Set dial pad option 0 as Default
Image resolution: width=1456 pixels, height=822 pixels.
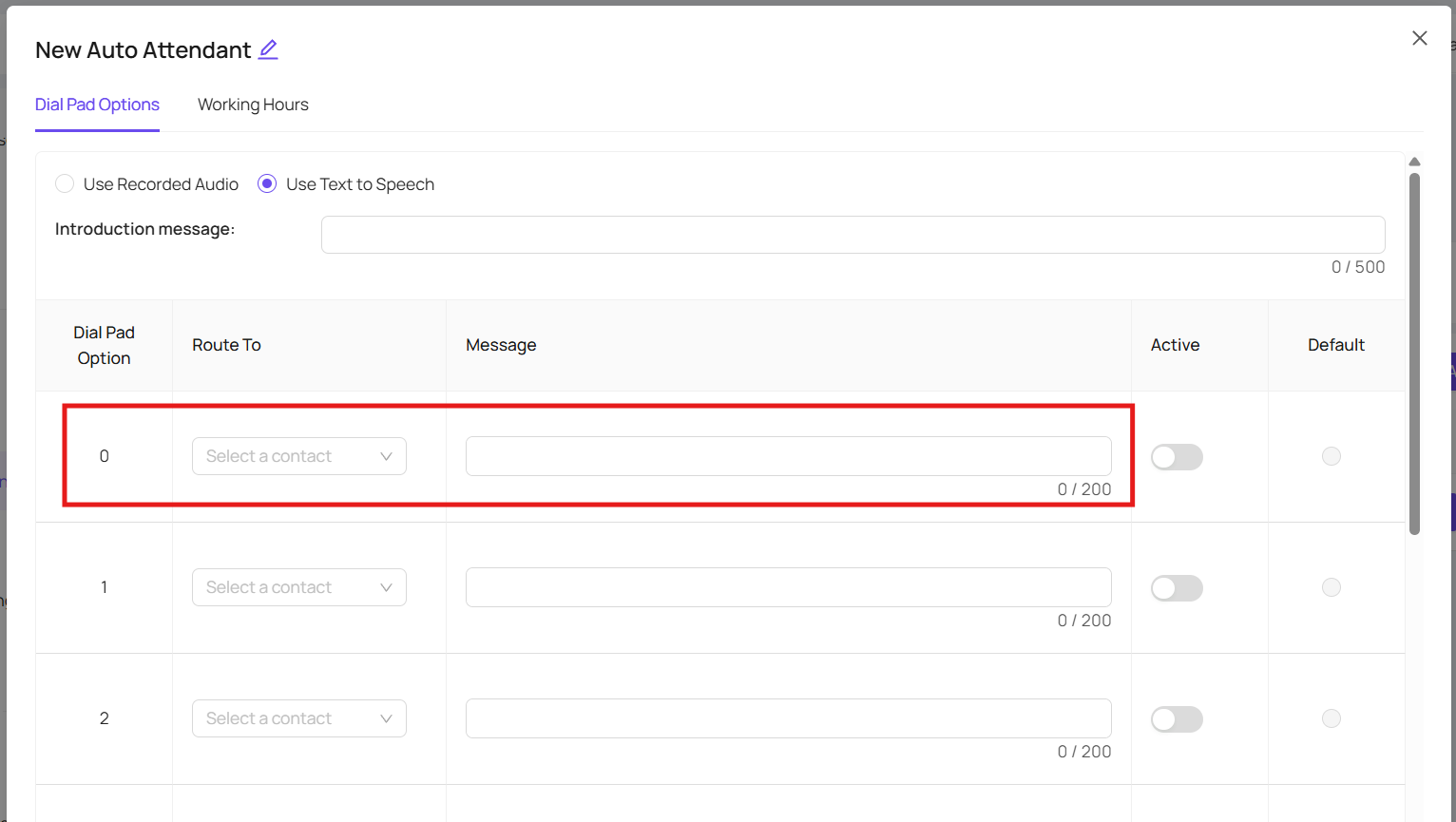pos(1331,456)
